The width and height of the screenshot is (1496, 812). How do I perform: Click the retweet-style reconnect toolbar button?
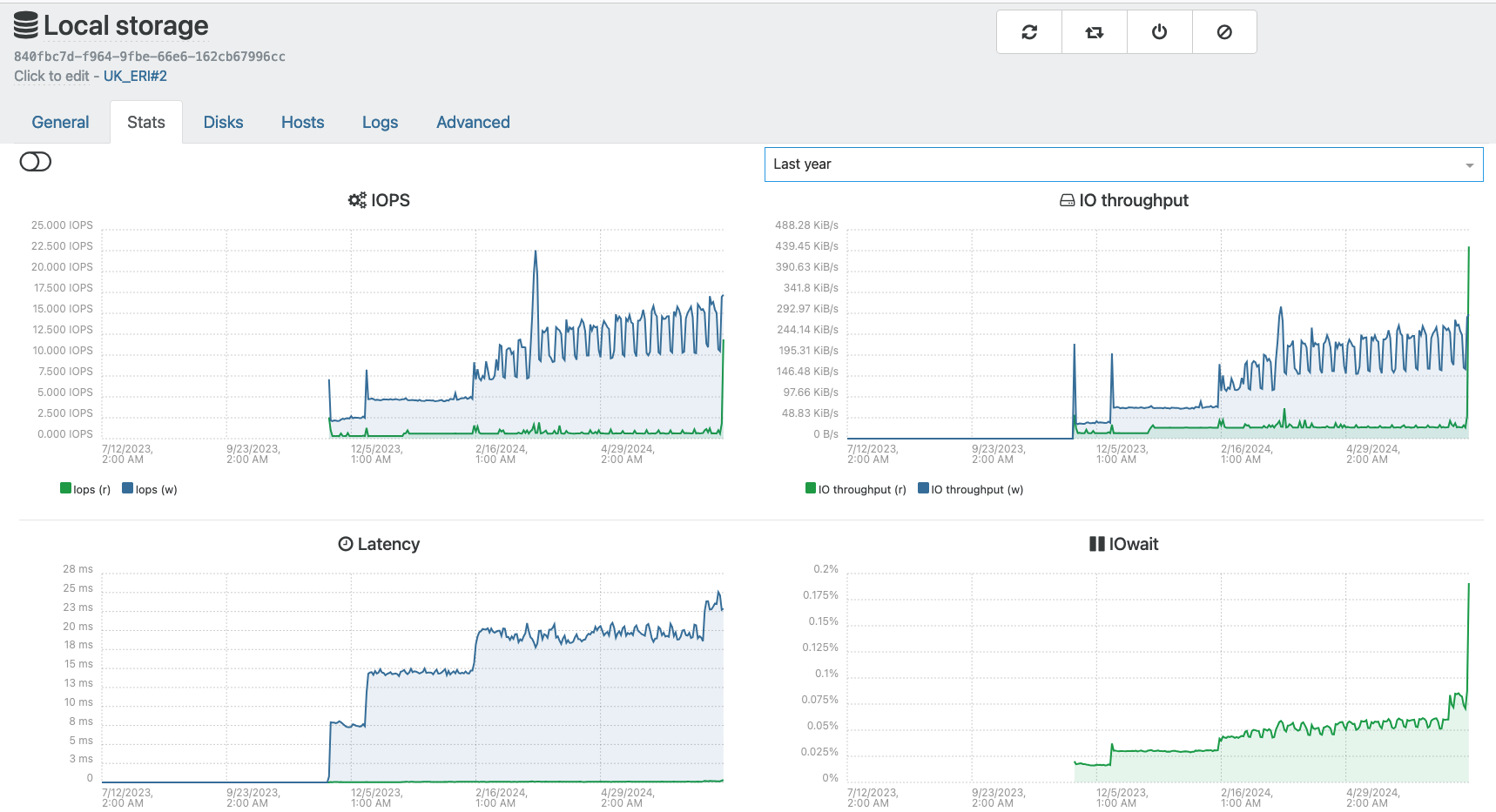coord(1095,32)
